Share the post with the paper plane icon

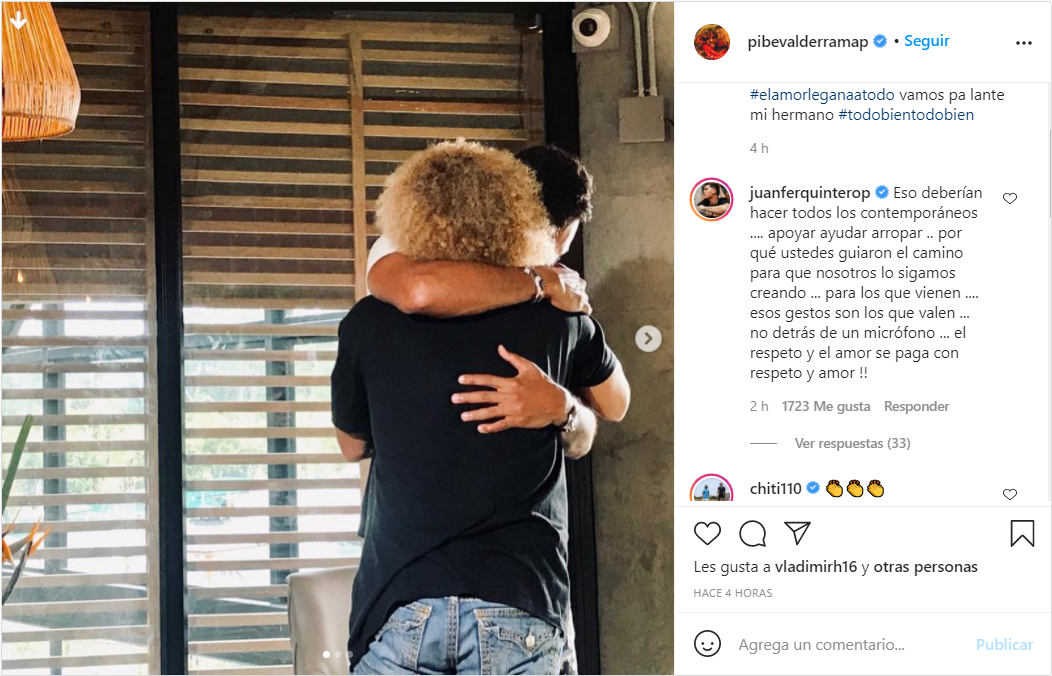pyautogui.click(x=798, y=532)
